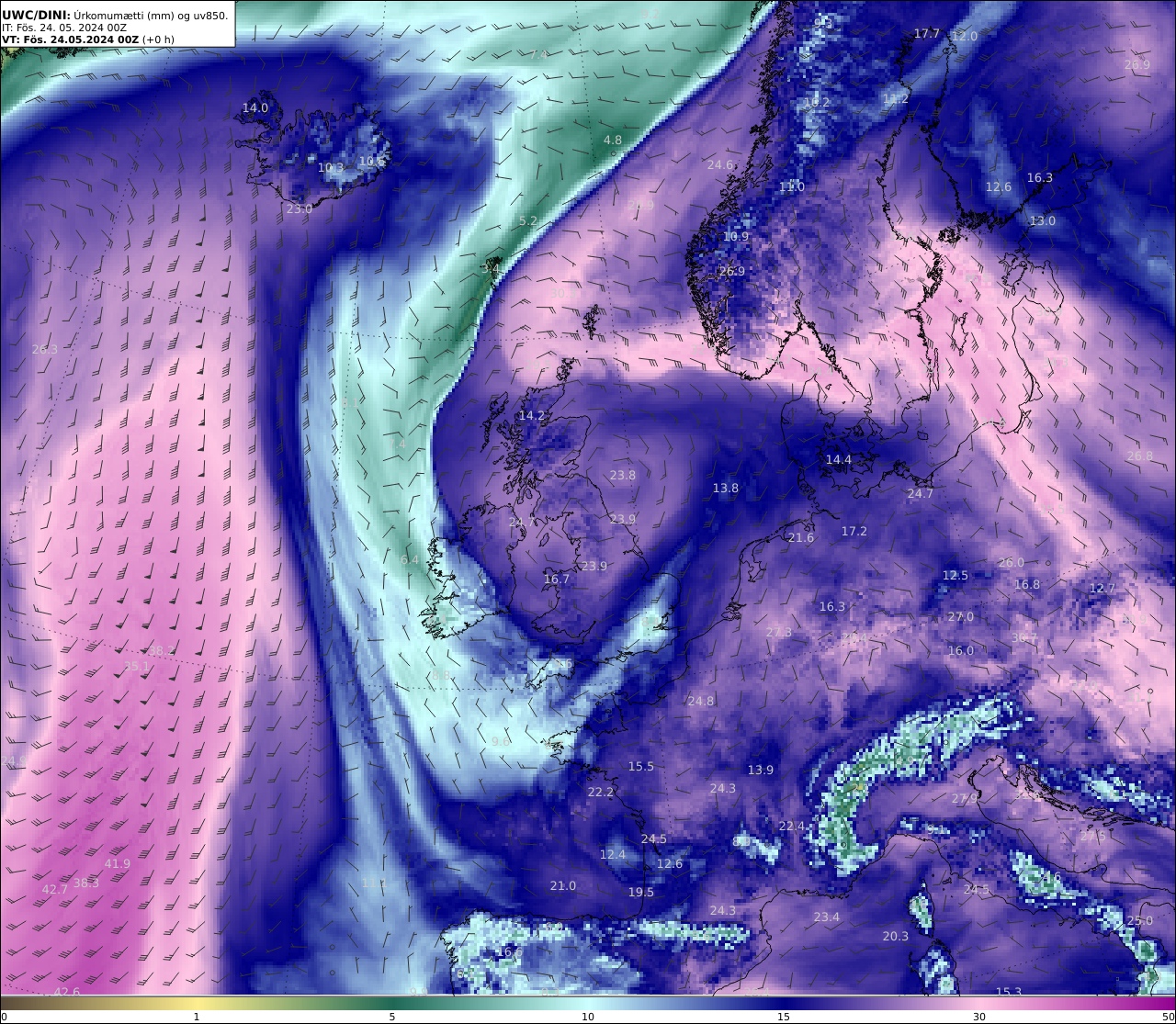Click the 23.4 value over Mediterranean
The height and width of the screenshot is (1024, 1176).
click(x=826, y=917)
